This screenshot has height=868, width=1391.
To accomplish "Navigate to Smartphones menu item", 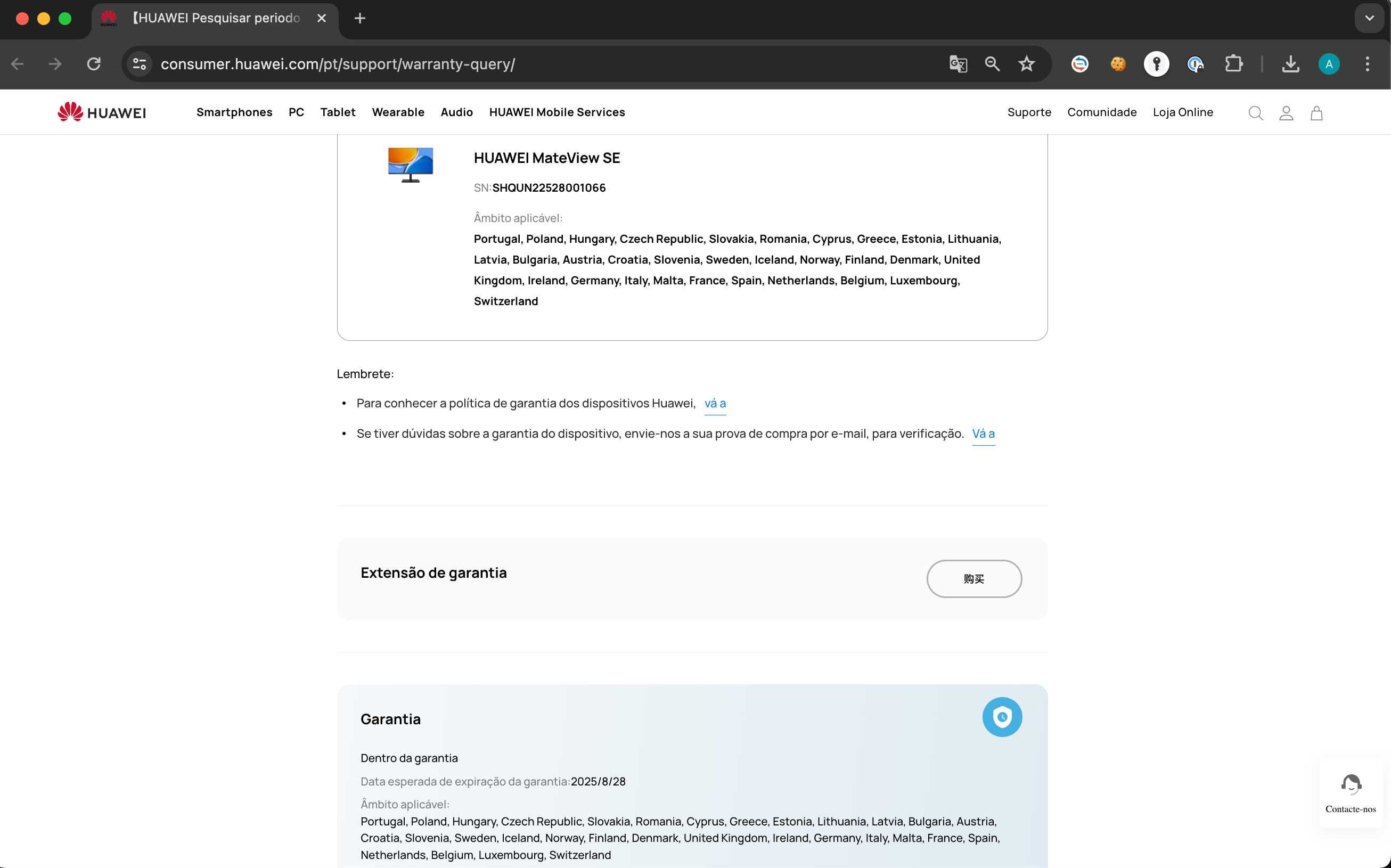I will 234,111.
